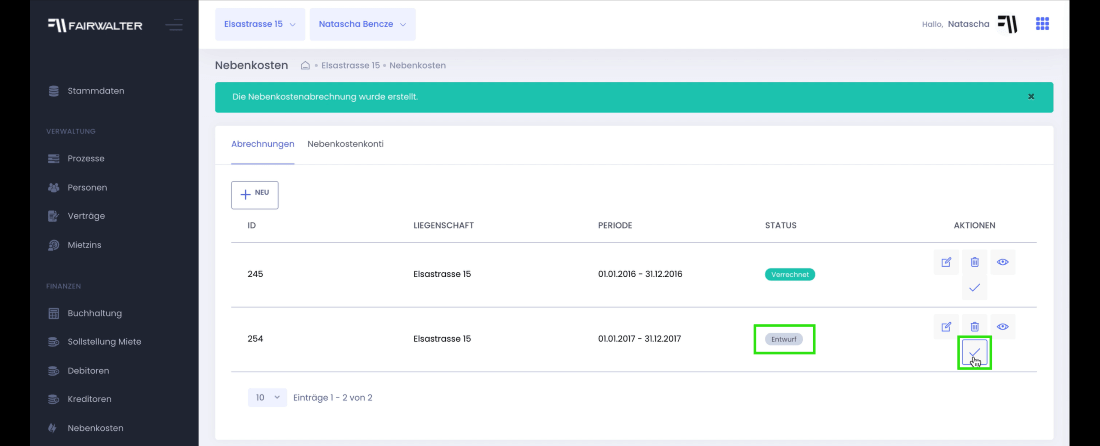Click the Nebenkosten flame icon
This screenshot has height=446, width=1100.
point(53,428)
